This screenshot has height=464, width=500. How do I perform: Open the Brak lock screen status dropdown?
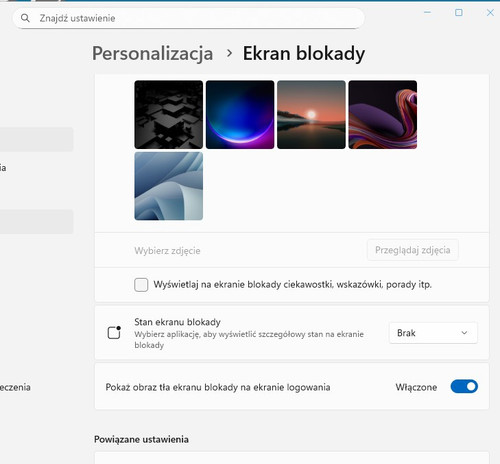click(x=433, y=333)
